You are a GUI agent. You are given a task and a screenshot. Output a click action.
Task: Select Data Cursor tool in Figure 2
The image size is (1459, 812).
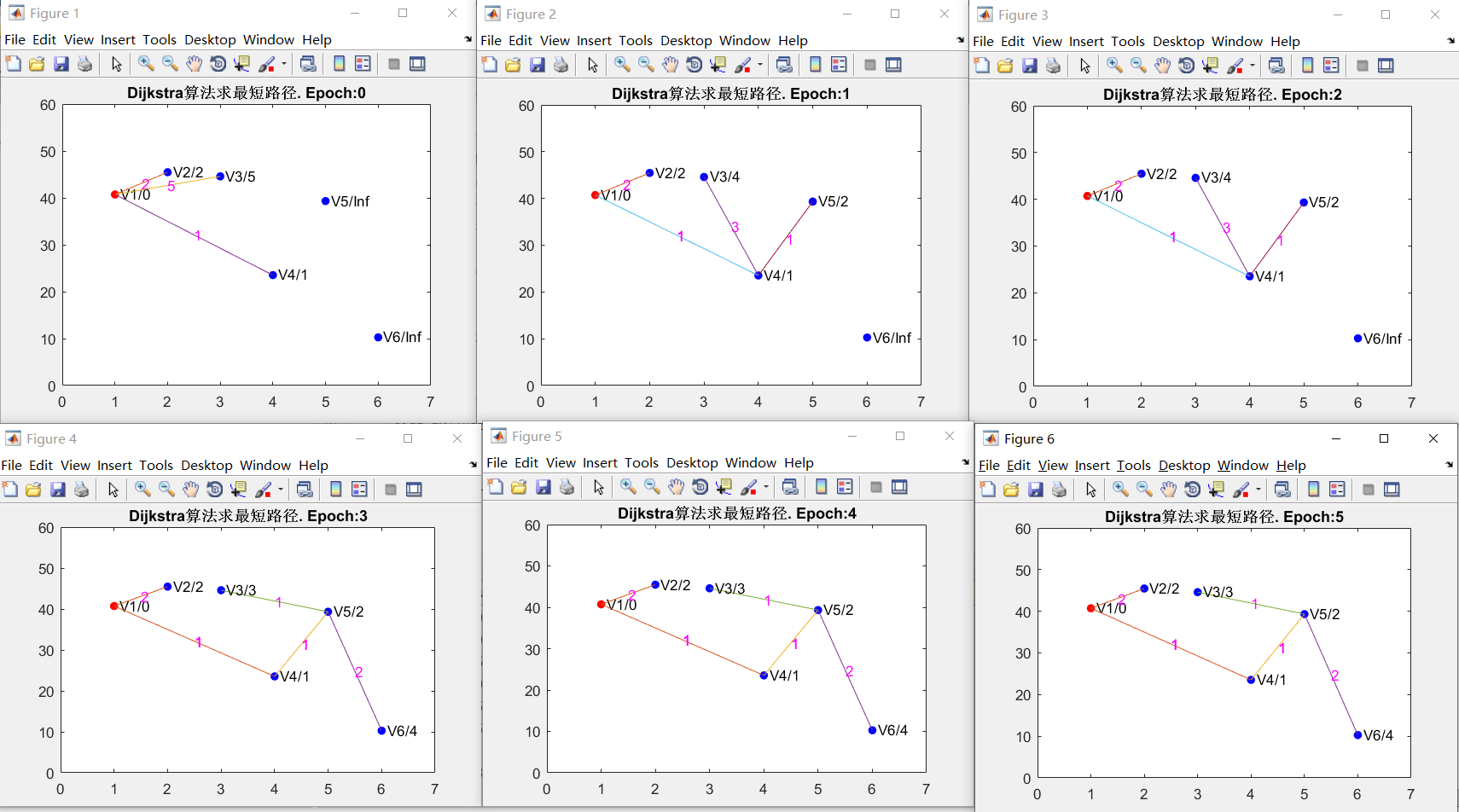click(718, 65)
